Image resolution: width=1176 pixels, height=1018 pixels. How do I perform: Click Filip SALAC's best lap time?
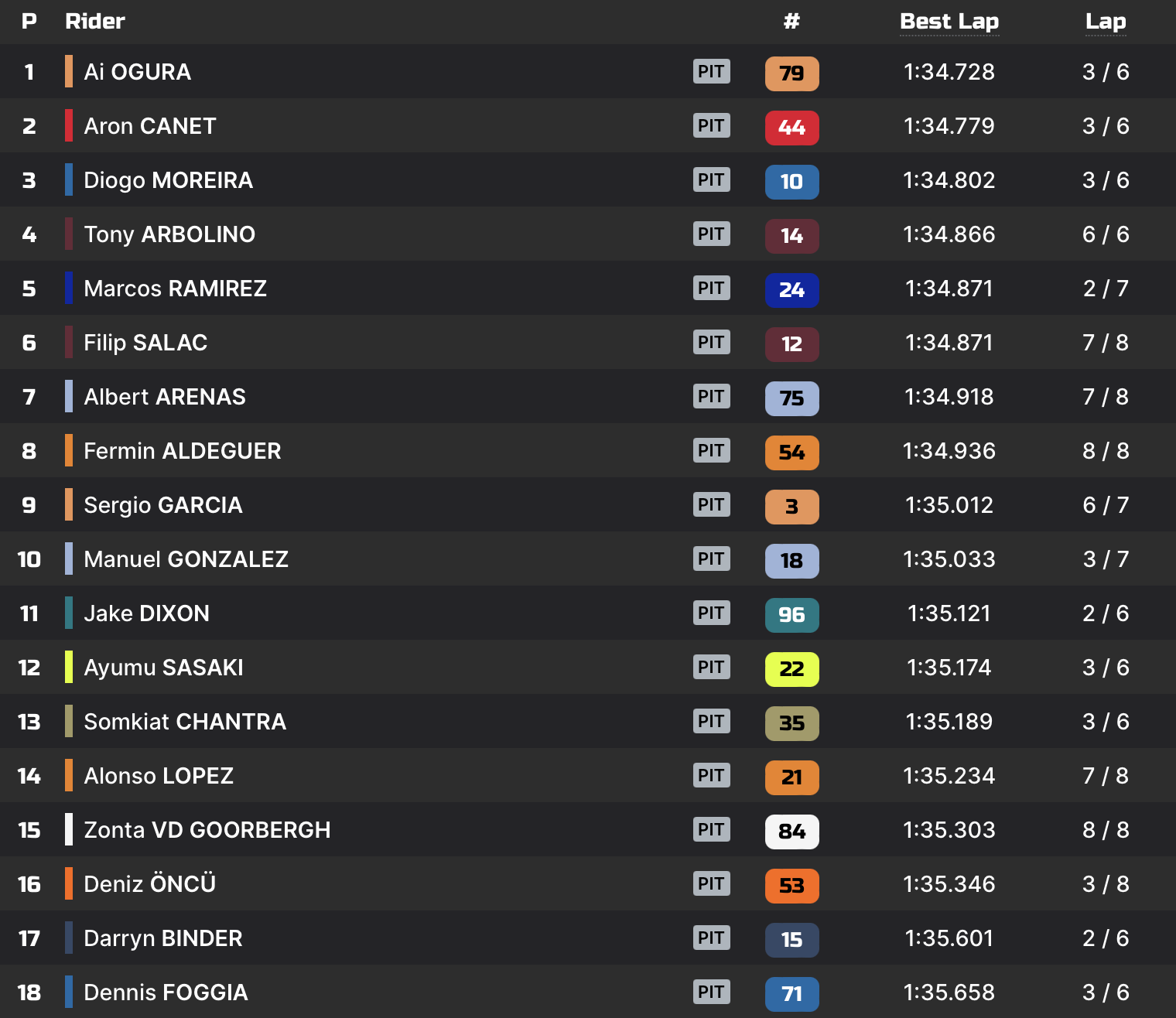[x=949, y=343]
